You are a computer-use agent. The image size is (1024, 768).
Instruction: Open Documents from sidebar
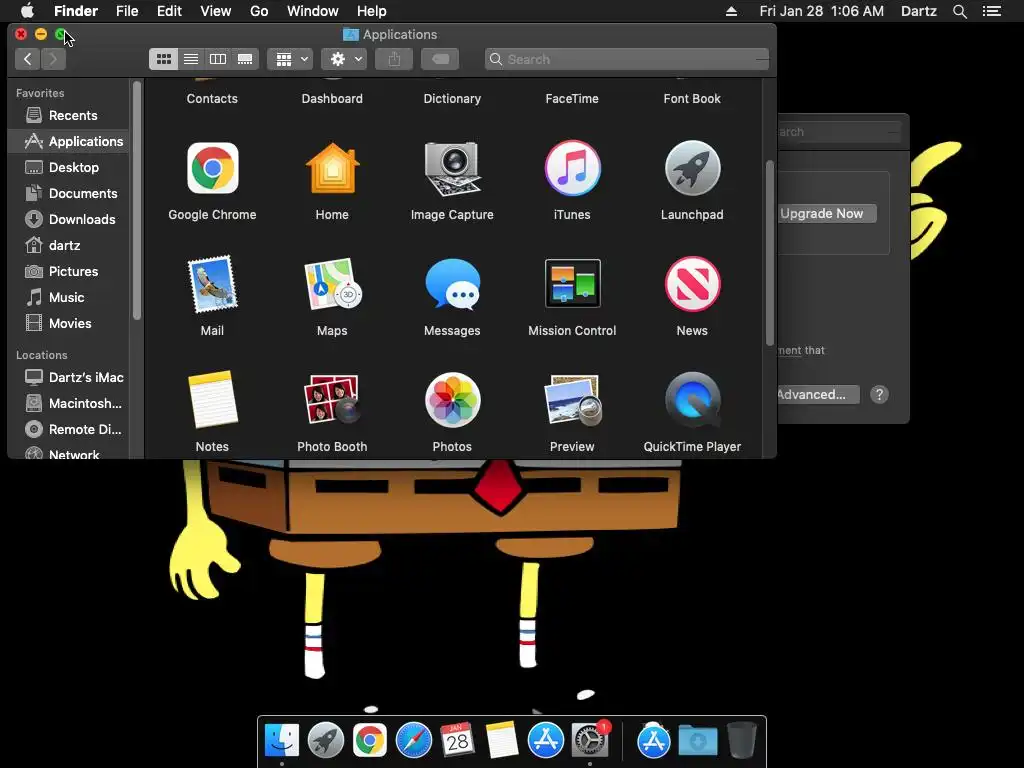tap(69, 194)
